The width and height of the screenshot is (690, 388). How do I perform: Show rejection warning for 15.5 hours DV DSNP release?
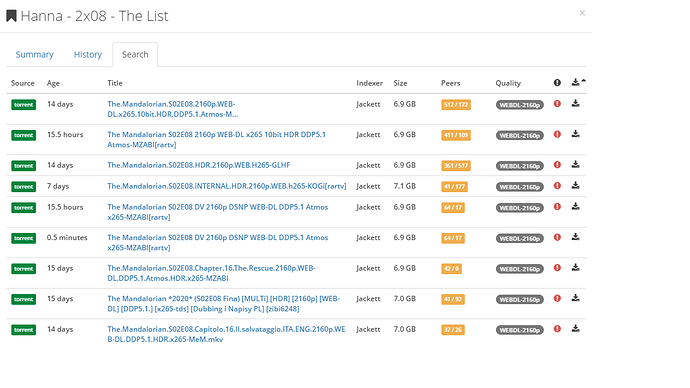click(557, 207)
